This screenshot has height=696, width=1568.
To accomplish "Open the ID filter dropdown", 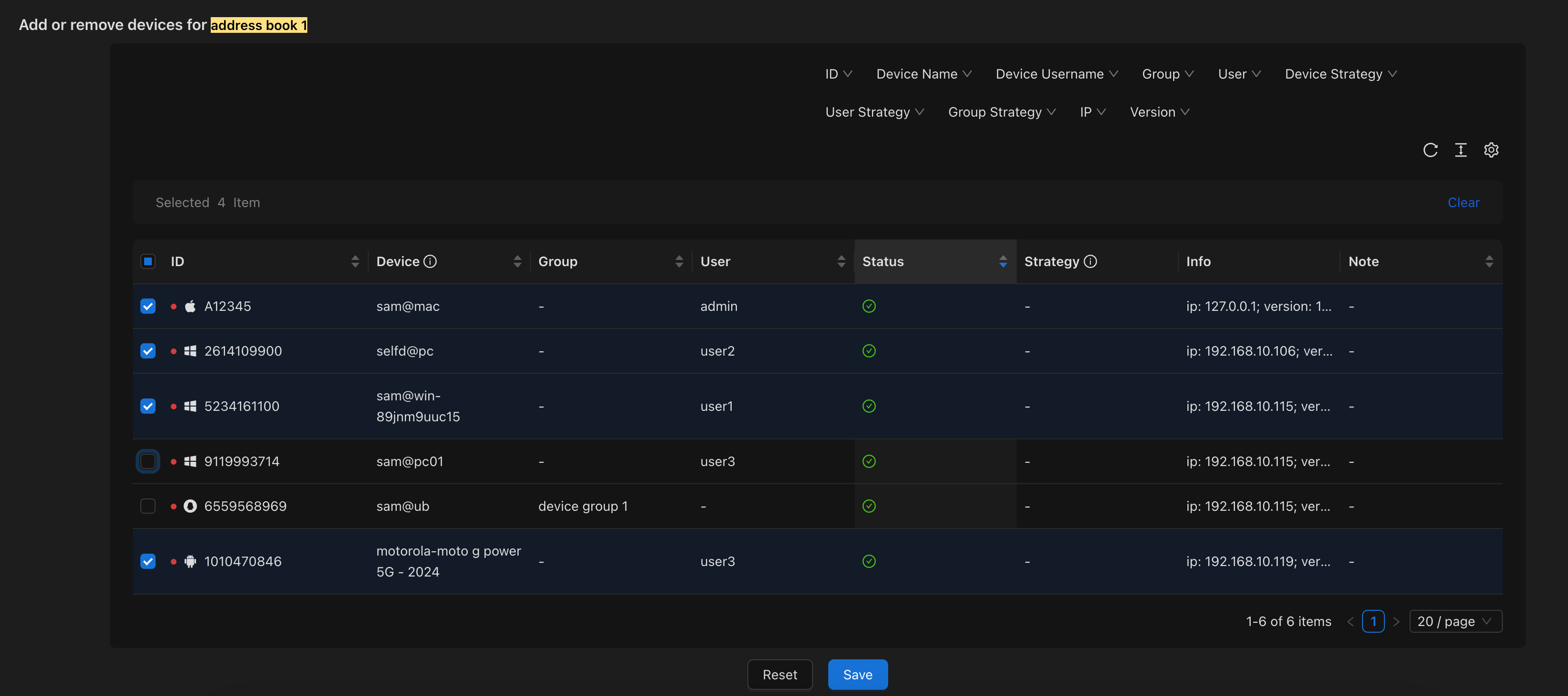I will [839, 74].
